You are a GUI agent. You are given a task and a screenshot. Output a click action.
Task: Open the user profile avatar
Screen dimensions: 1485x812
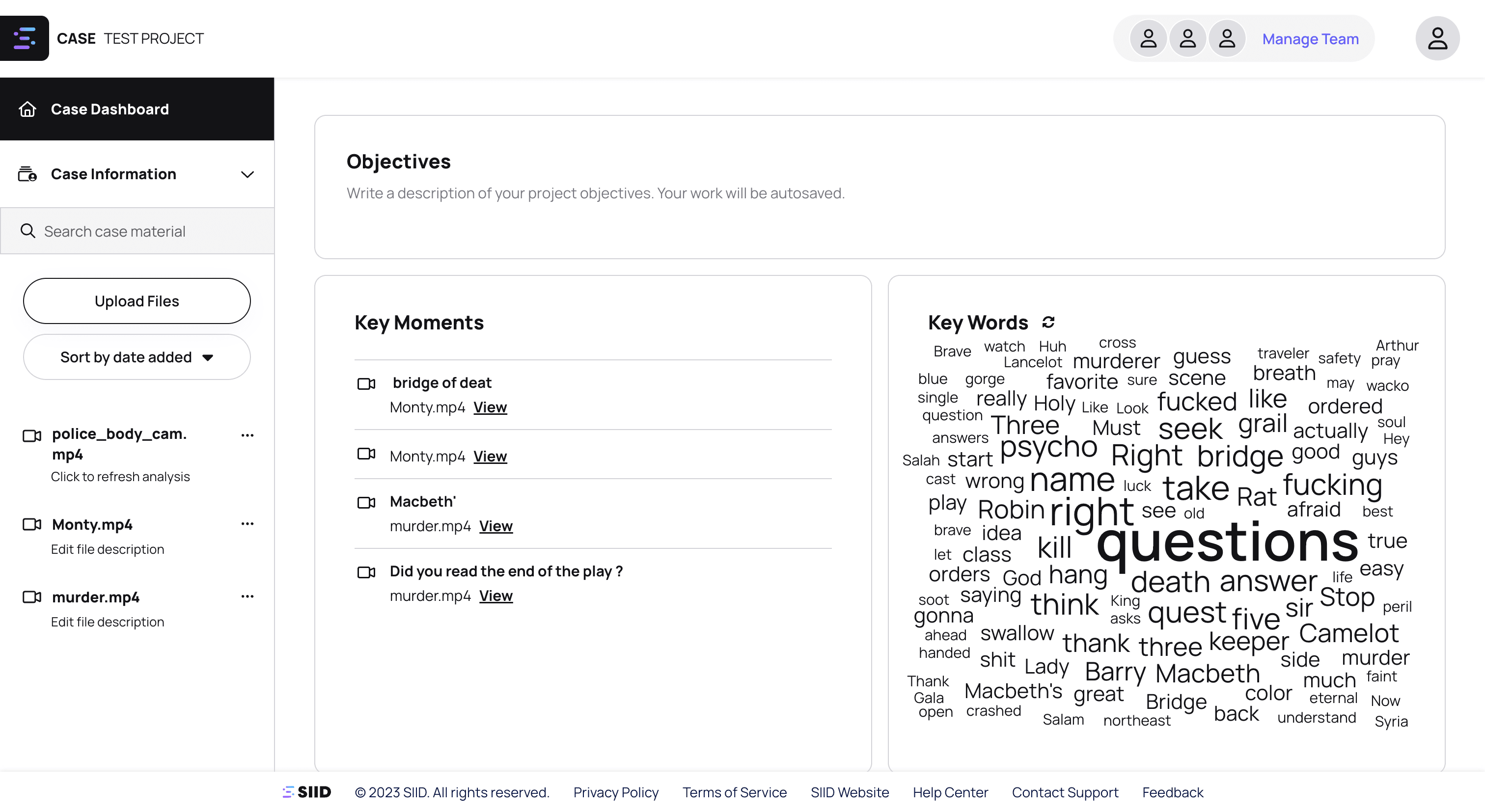[1437, 39]
